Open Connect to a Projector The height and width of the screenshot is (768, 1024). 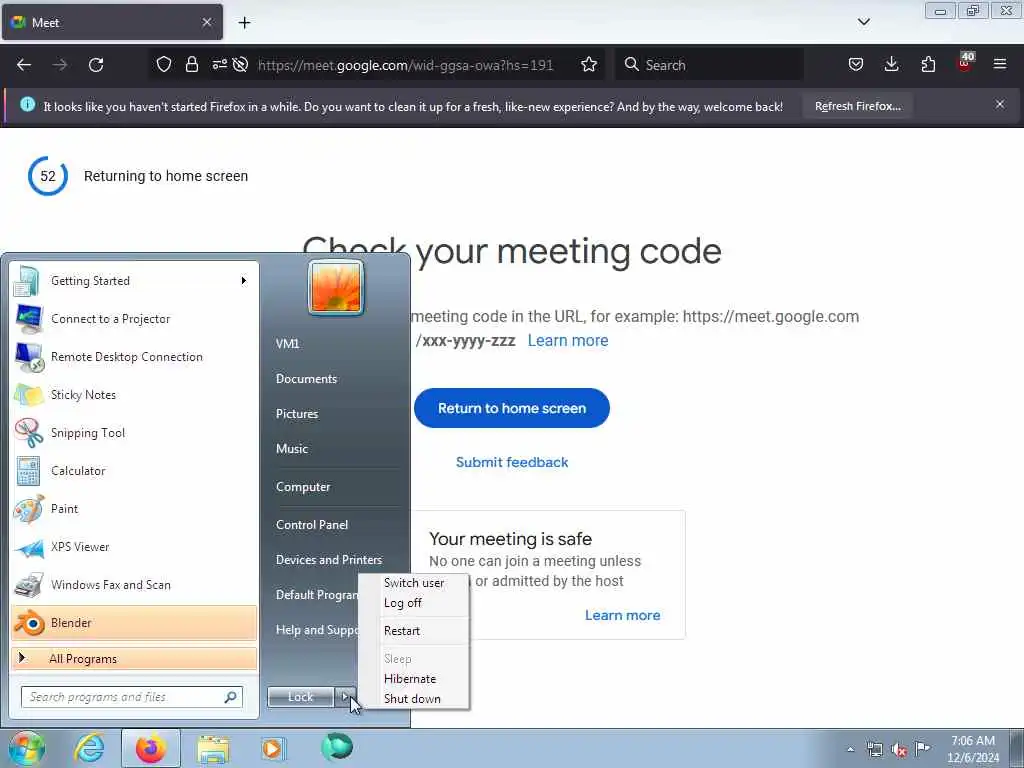134,319
